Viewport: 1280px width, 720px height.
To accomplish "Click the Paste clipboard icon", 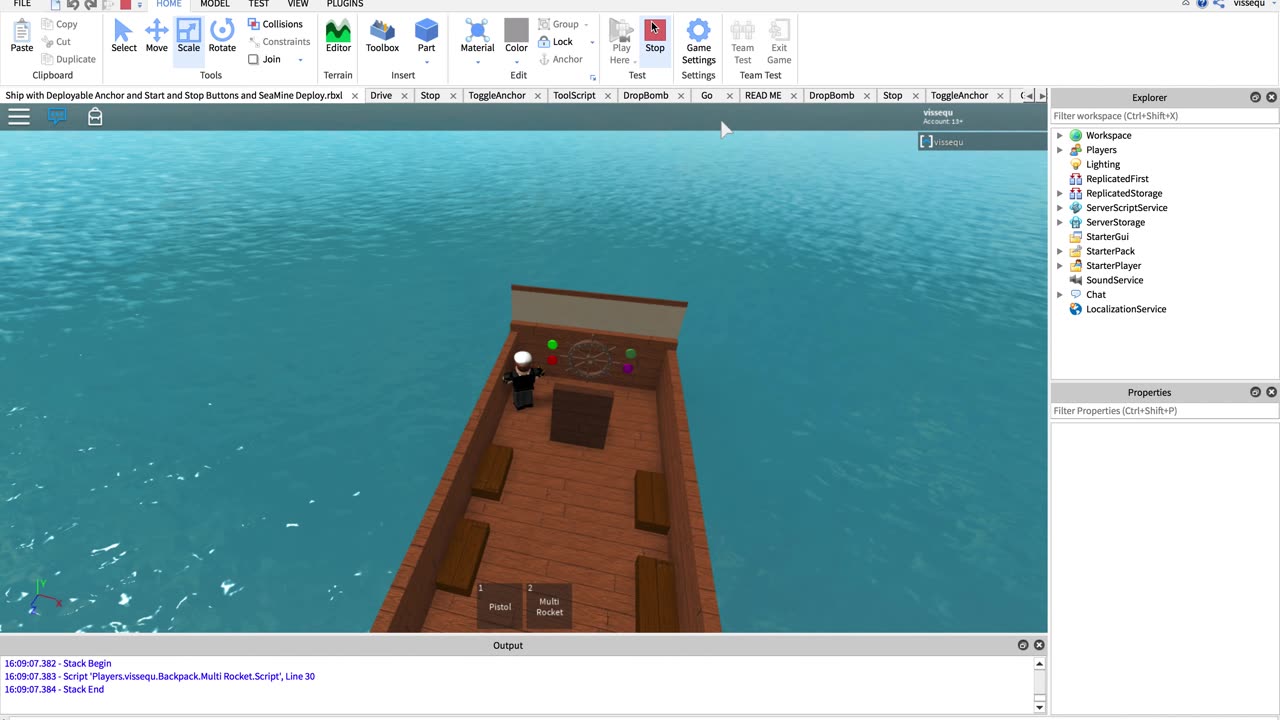I will tap(22, 36).
